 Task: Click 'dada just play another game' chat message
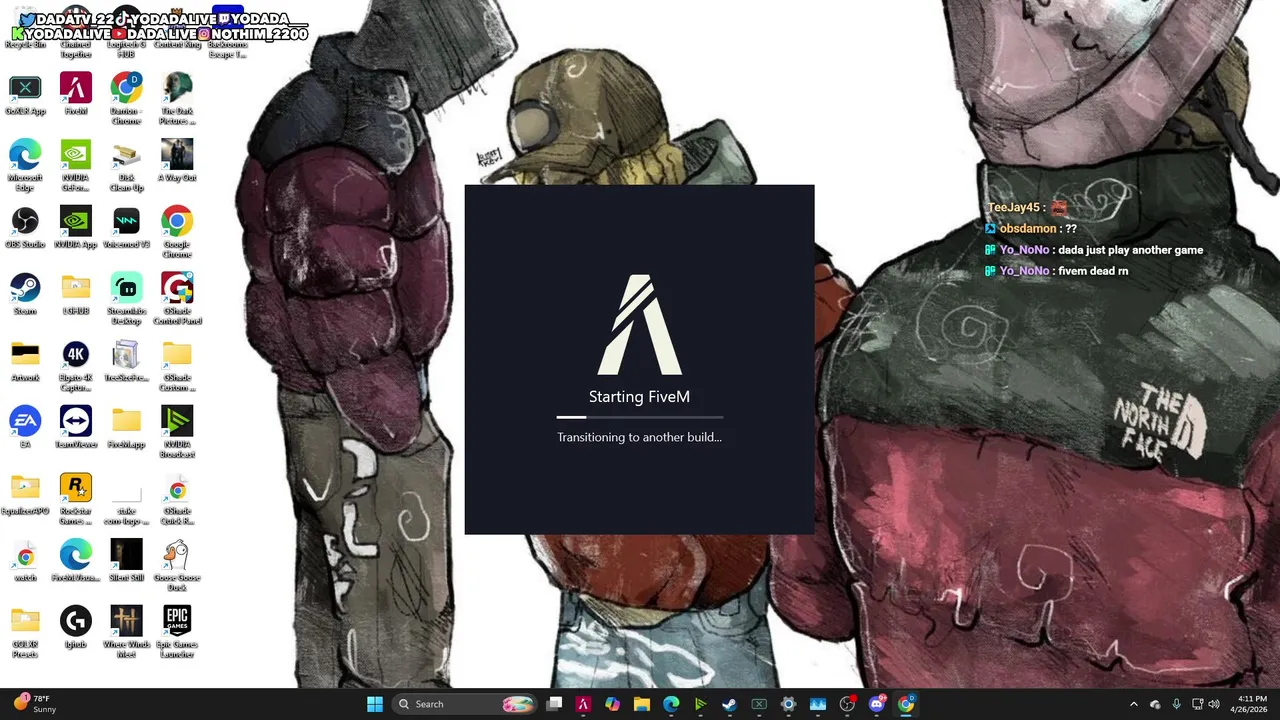[1130, 250]
